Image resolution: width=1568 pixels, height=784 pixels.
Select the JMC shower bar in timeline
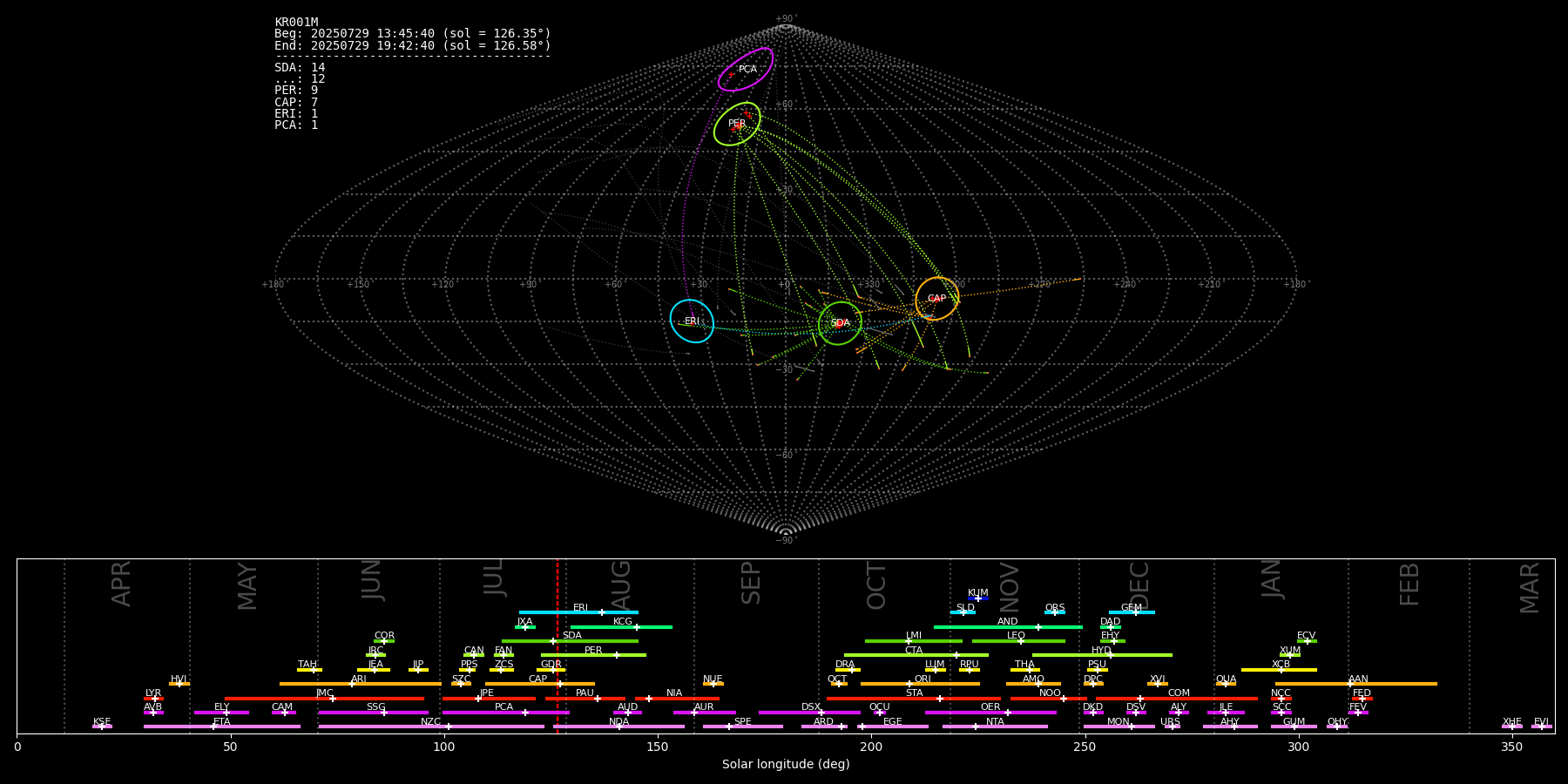coord(325,699)
